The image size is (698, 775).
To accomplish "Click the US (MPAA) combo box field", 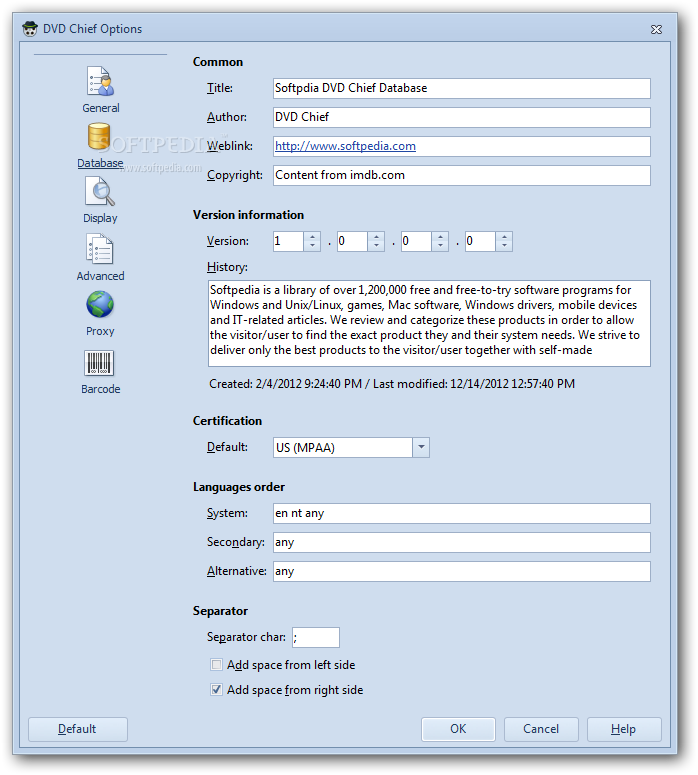I will (x=343, y=447).
